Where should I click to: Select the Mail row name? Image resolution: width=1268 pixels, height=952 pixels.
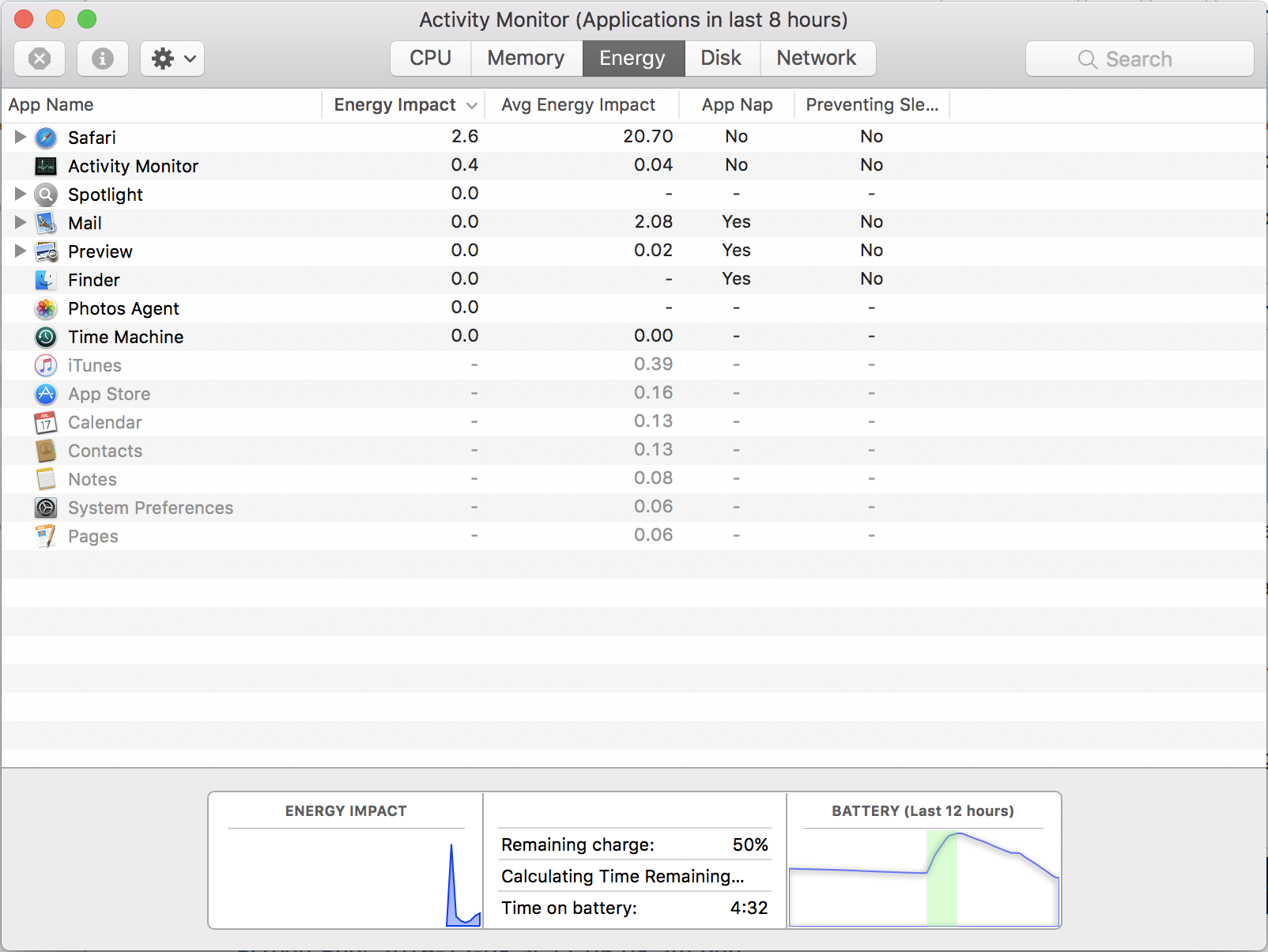click(85, 223)
